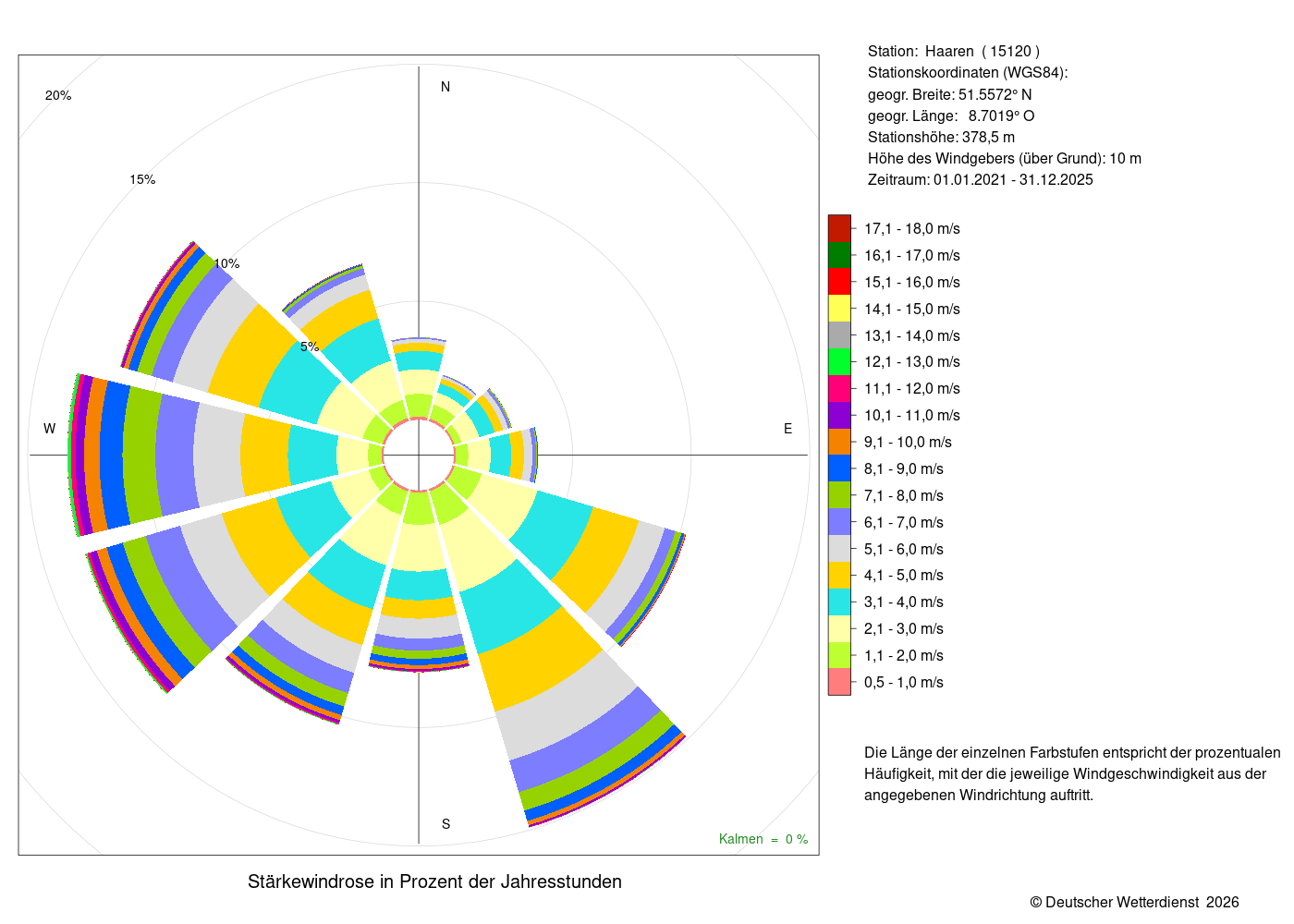The width and height of the screenshot is (1294, 924).
Task: Pick the red 15,1 - 16,0 m/s legend swatch
Action: point(839,282)
